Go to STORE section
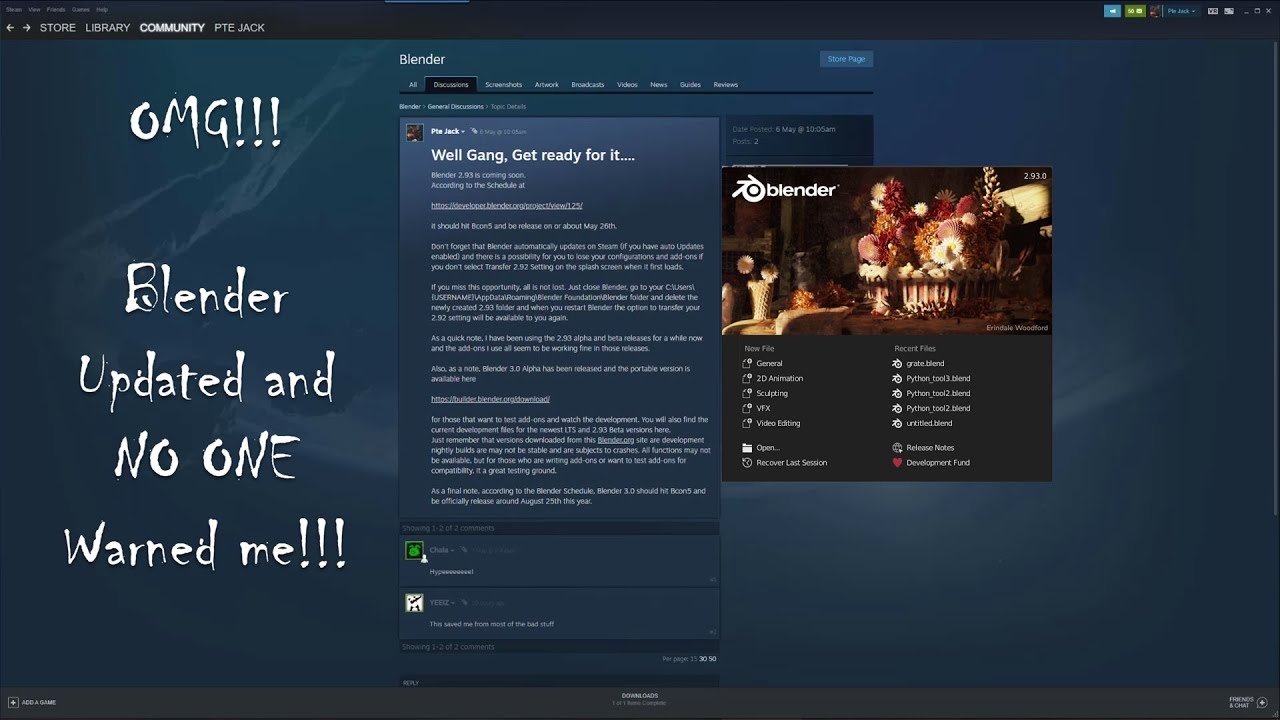 (58, 28)
